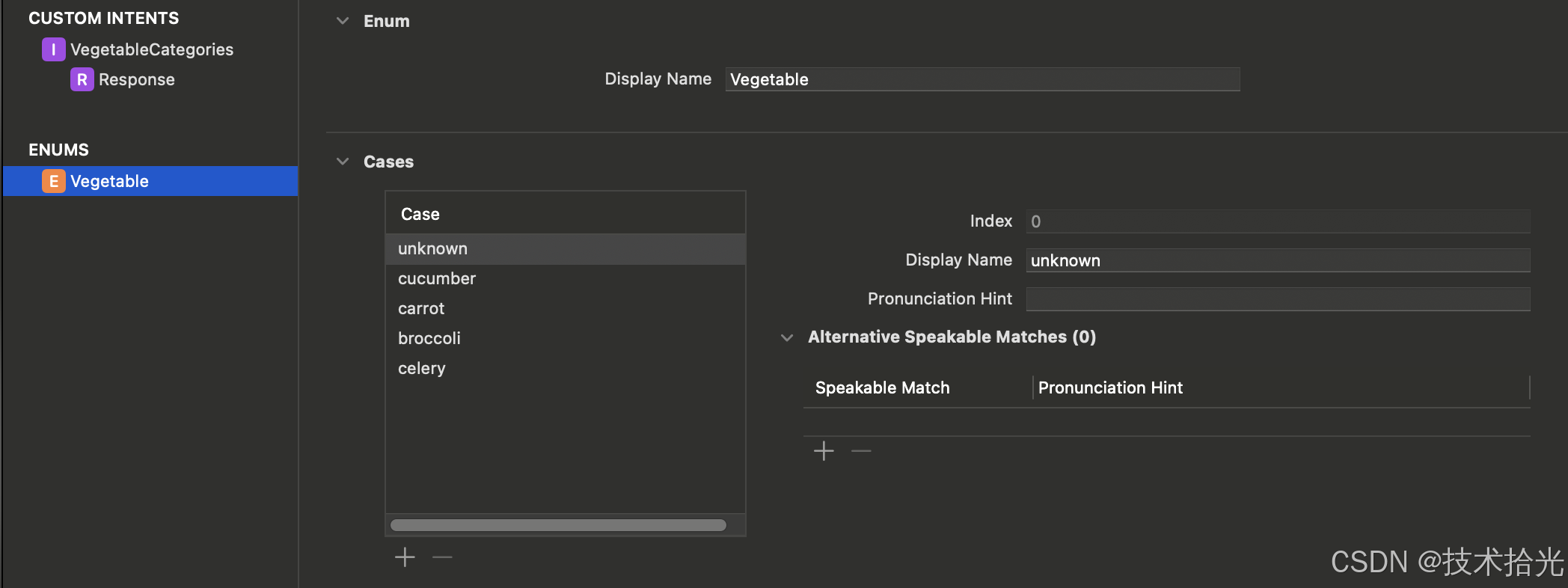Add a new case with plus button
Screen dimensions: 1568x588
click(405, 557)
